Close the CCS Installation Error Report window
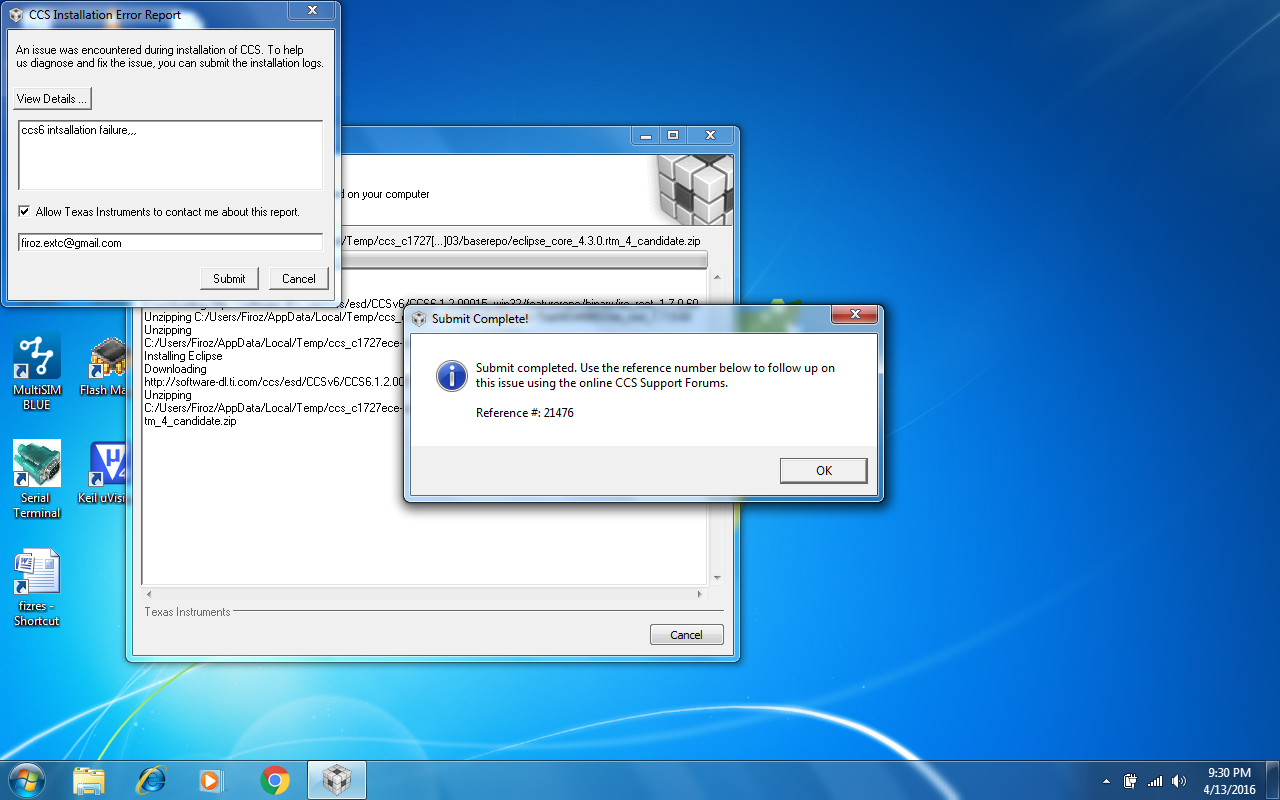 pos(310,10)
